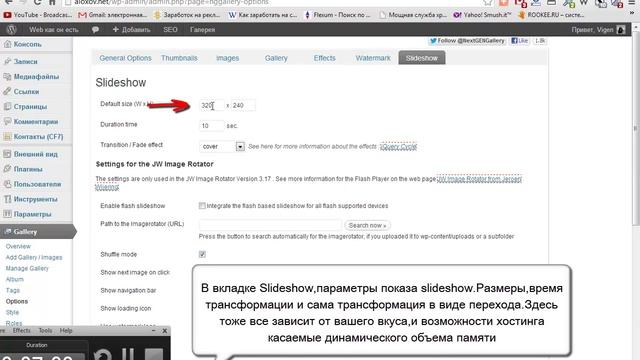Screen dimensions: 640x360
Task: Click Добавить in admin bar
Action: [x=131, y=29]
